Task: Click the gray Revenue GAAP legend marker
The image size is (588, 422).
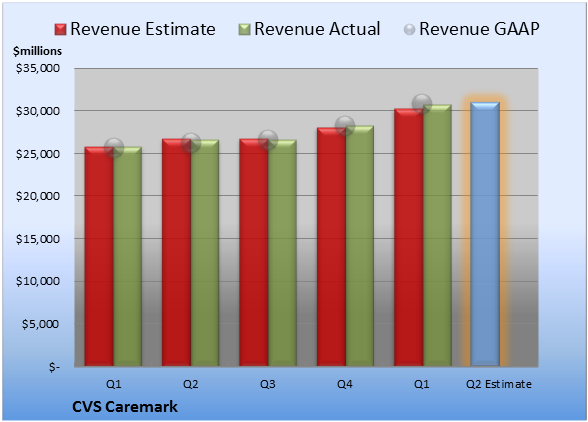Action: click(410, 30)
